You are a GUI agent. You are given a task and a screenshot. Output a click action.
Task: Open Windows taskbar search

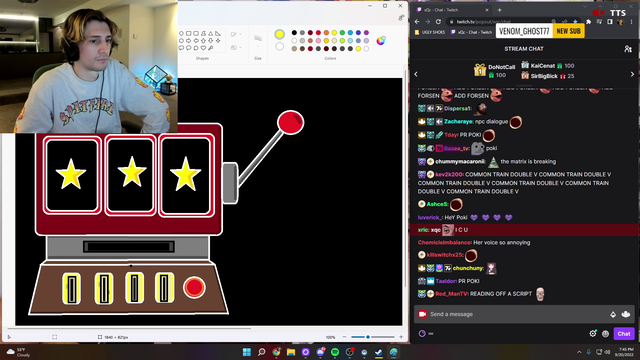[x=262, y=352]
